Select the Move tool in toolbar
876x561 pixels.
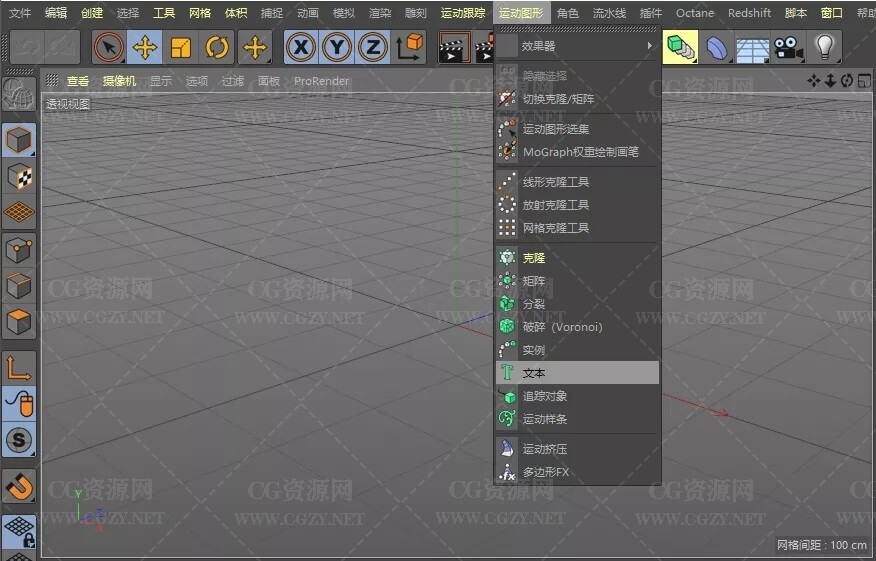[x=144, y=47]
